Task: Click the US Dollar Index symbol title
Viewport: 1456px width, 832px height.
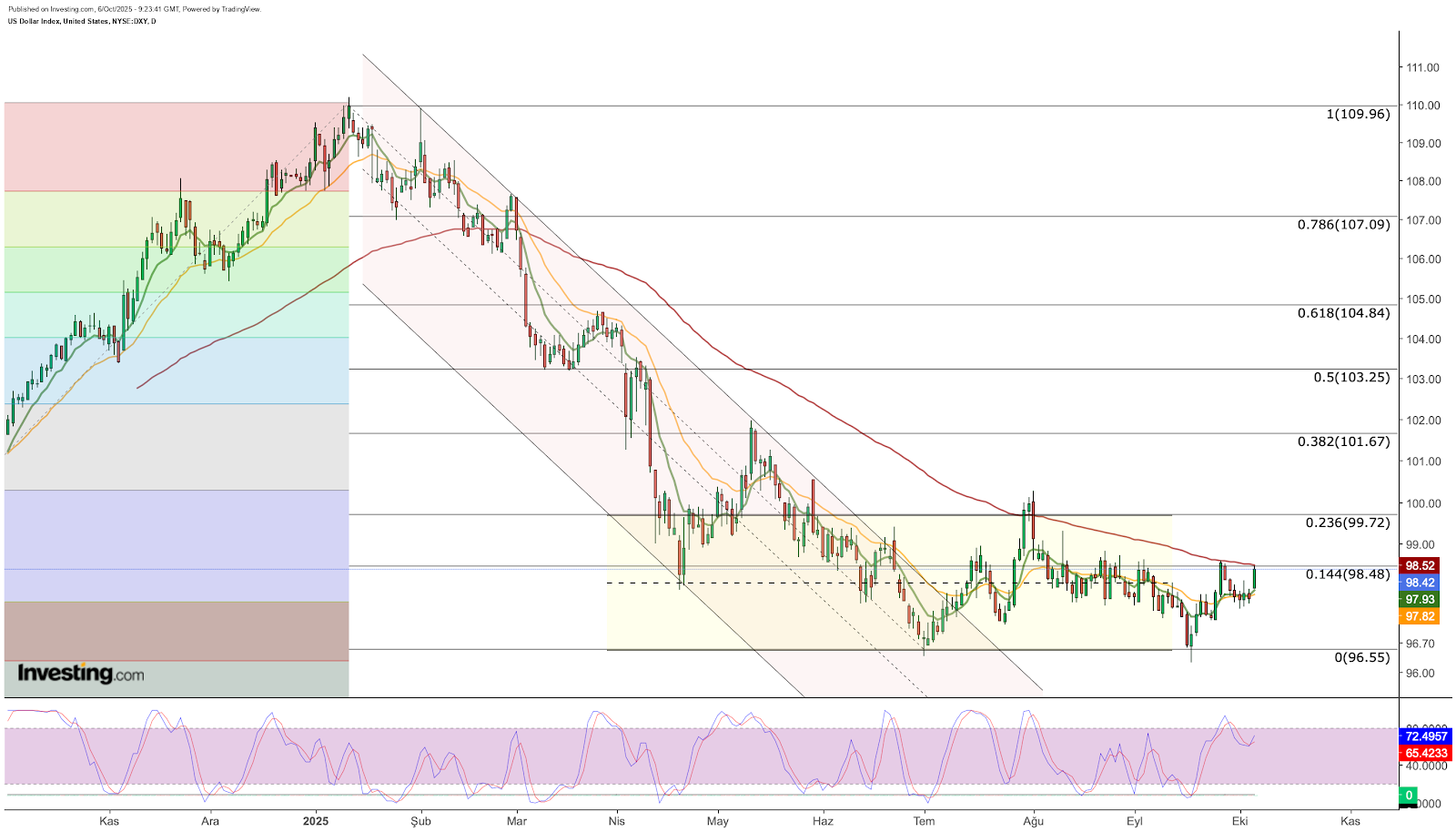Action: tap(82, 21)
